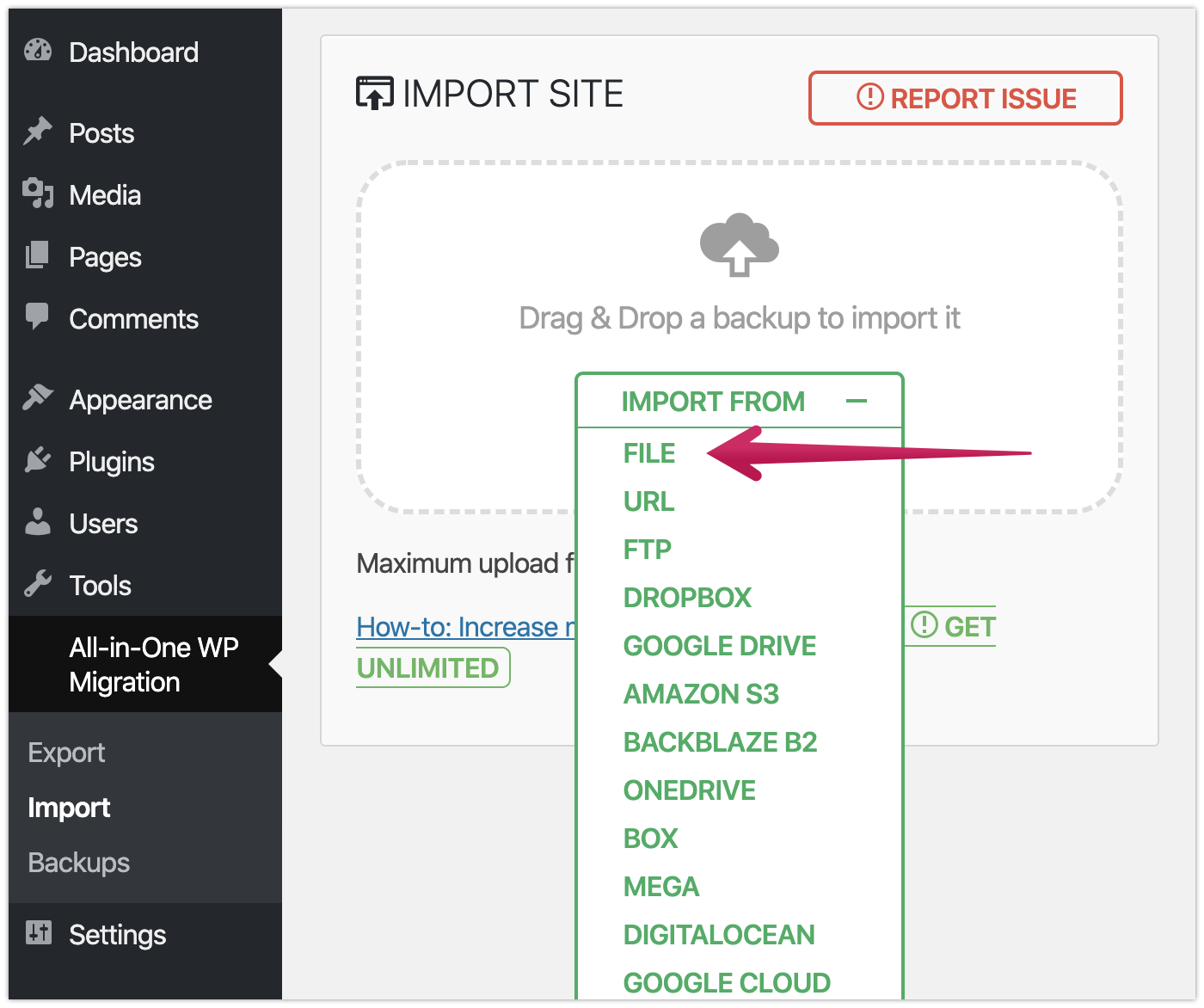Pick GOOGLE DRIVE import option
Screen dimensions: 1204x1008
point(720,646)
